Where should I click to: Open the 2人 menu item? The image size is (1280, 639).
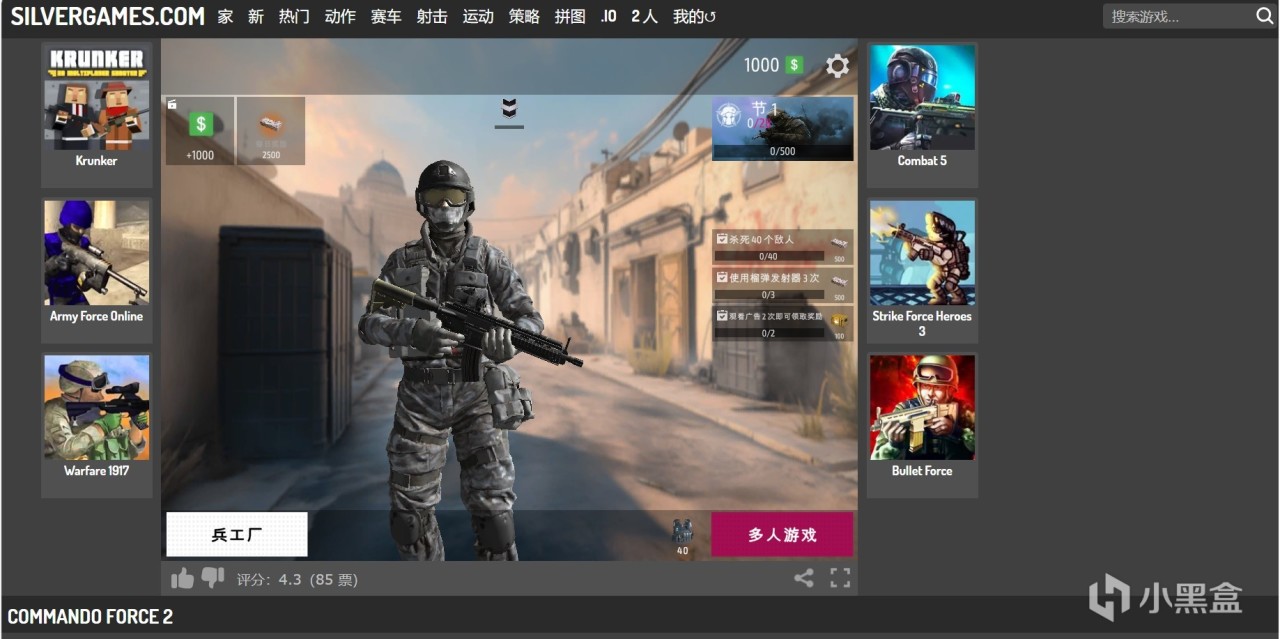click(645, 16)
